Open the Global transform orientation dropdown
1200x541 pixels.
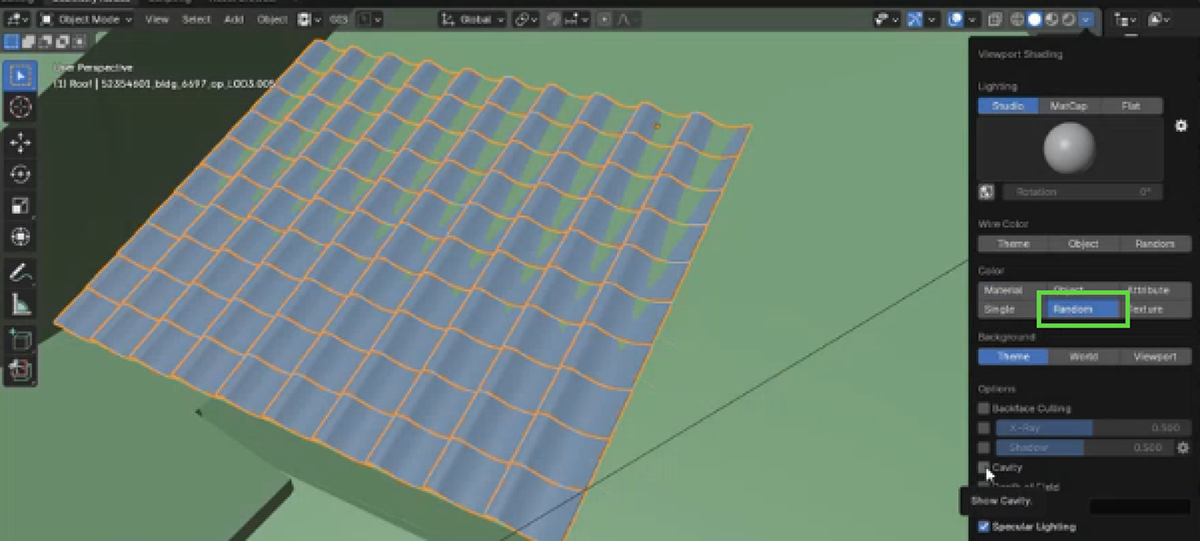pos(473,19)
